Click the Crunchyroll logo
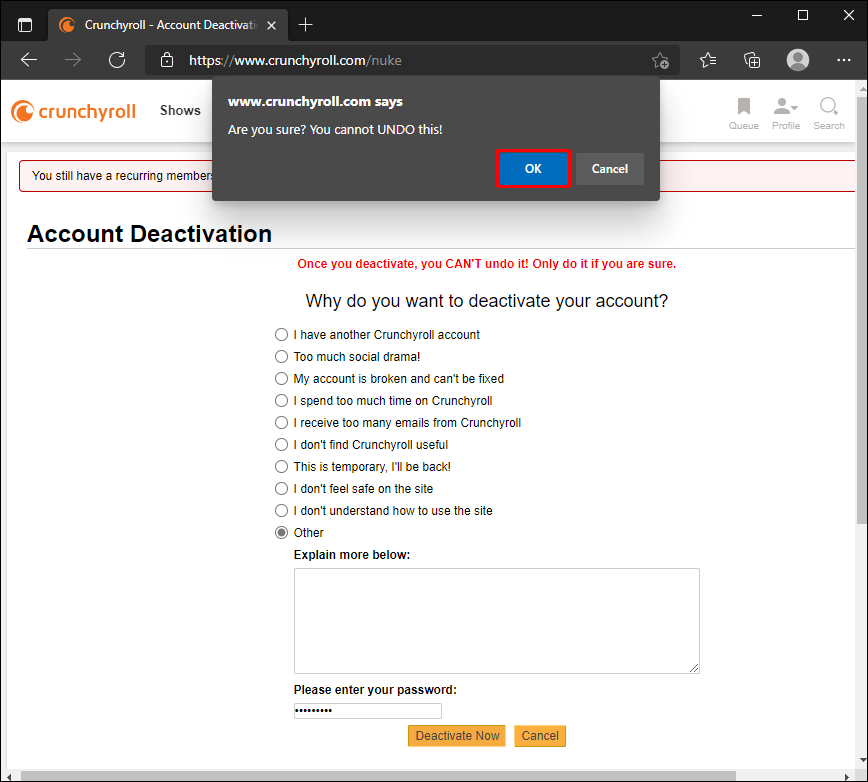 (73, 111)
